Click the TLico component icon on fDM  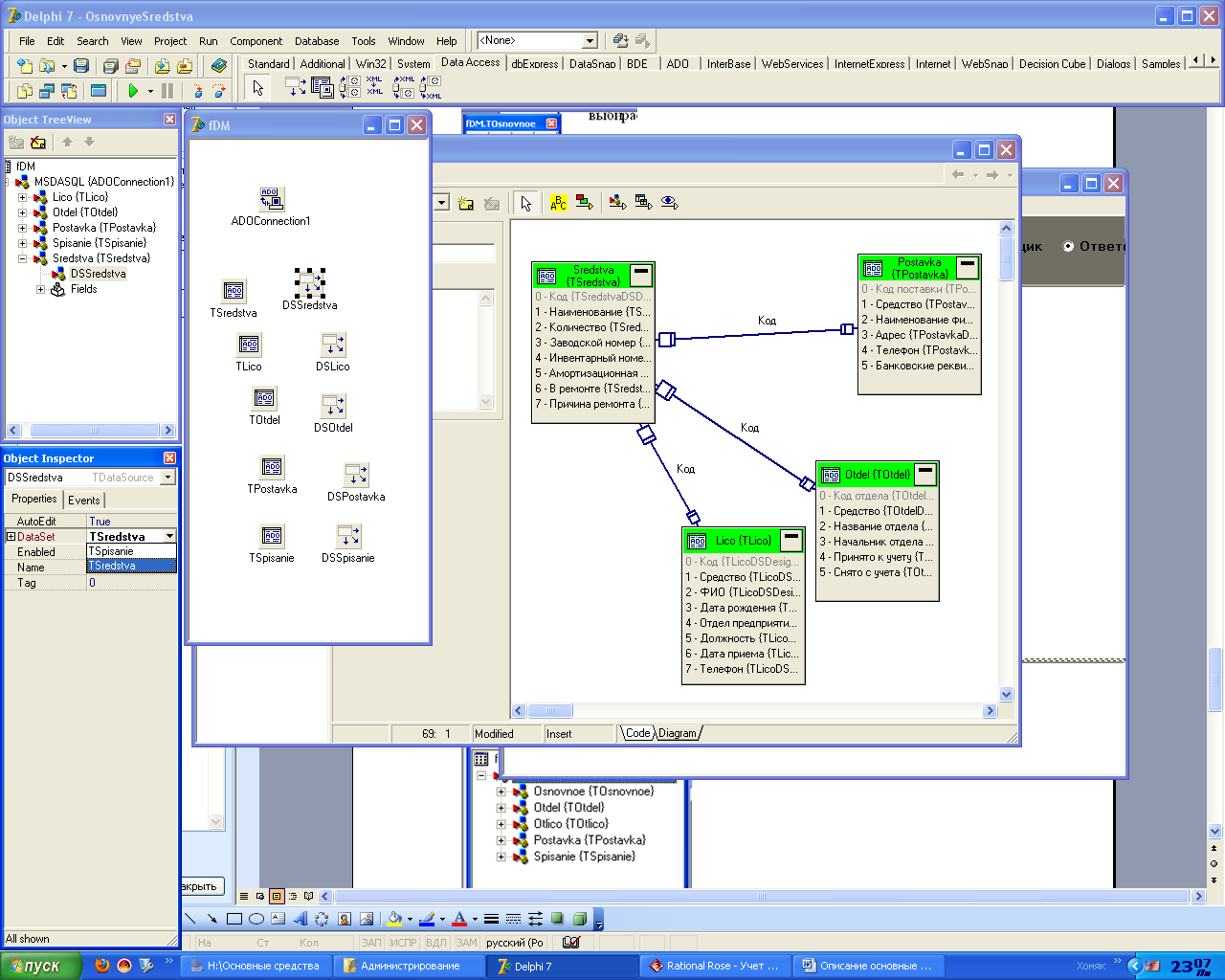(249, 345)
